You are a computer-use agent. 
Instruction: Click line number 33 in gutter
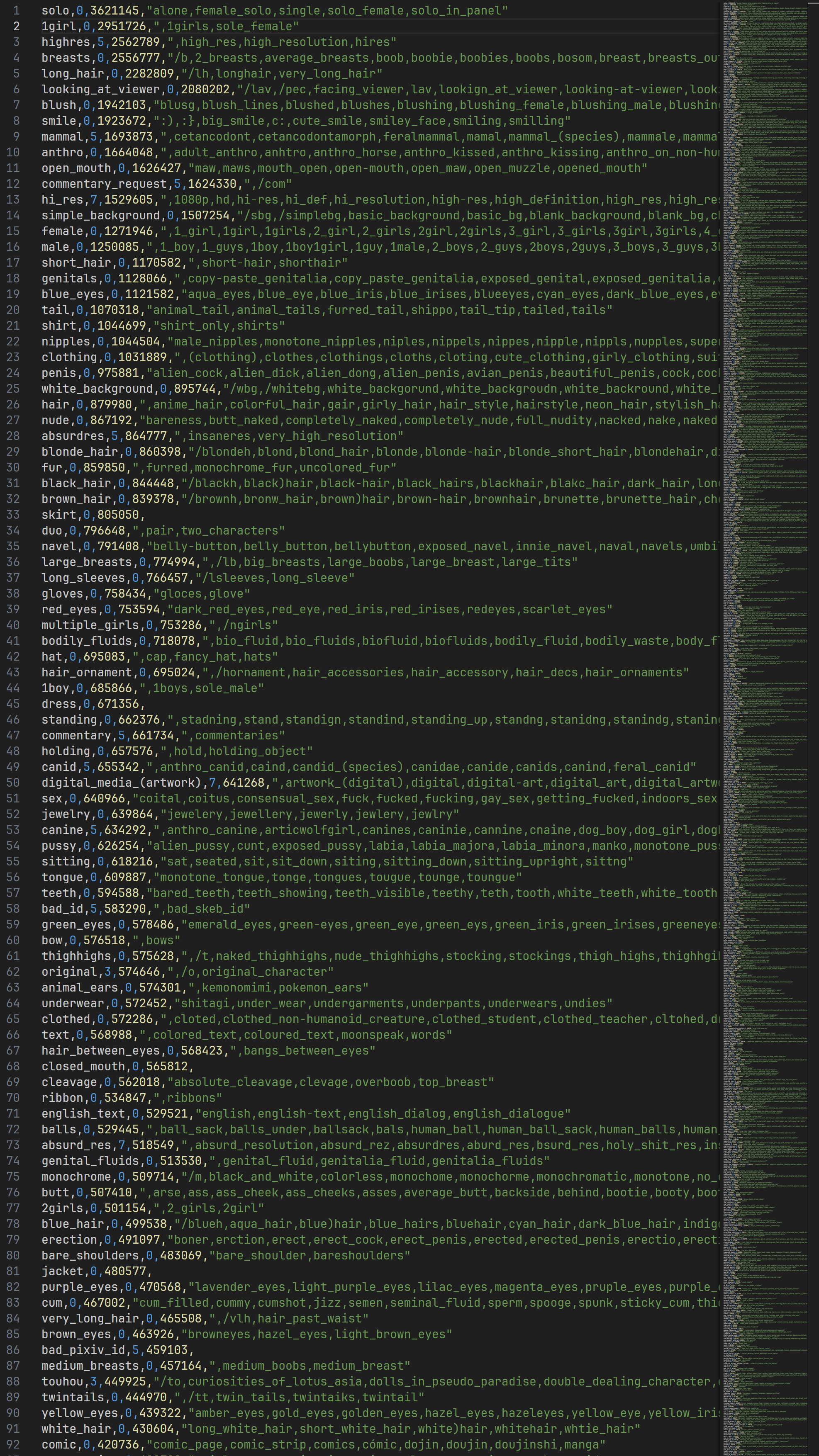13,514
